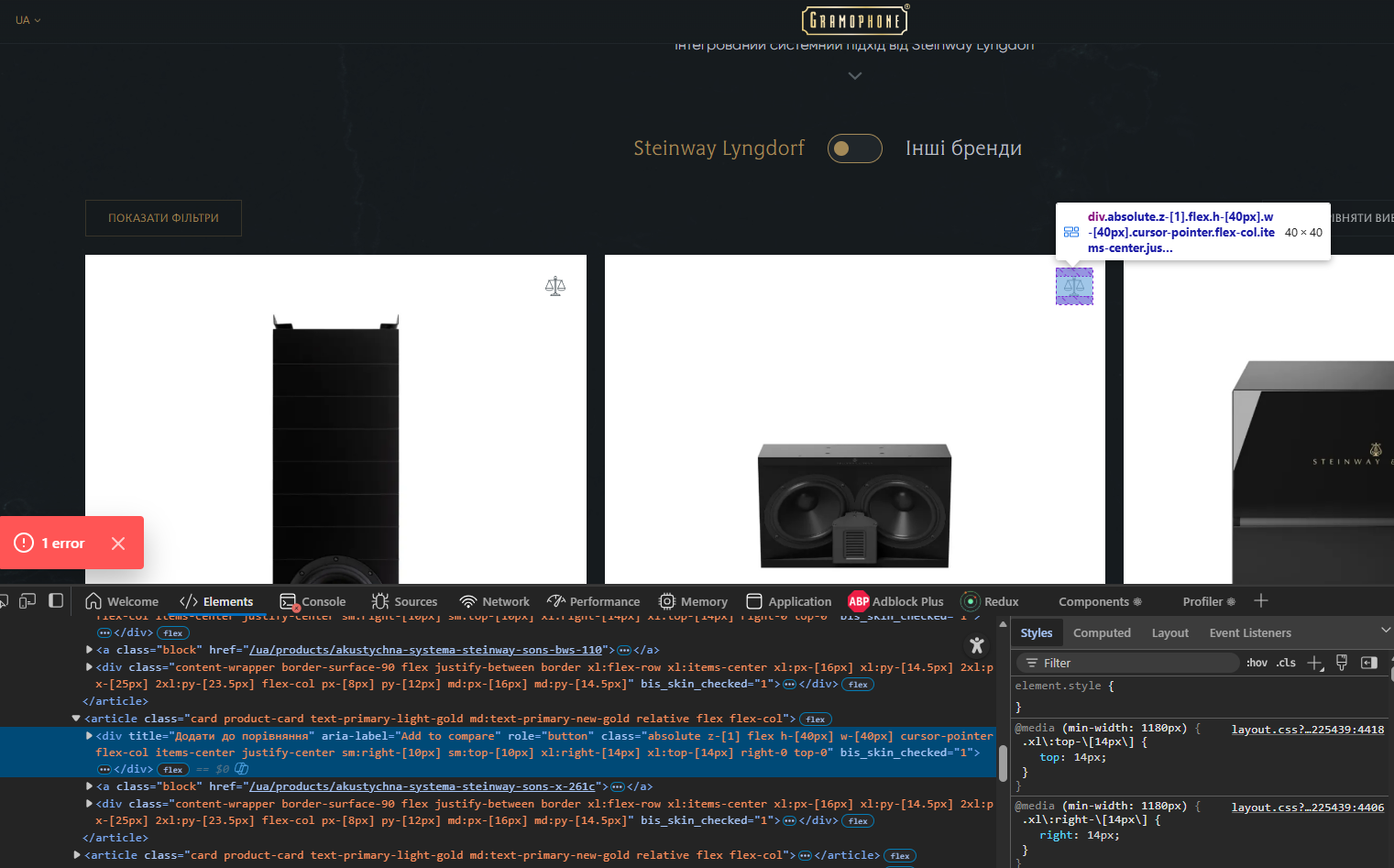
Task: Add the tall black speaker to compare
Action: (x=555, y=286)
